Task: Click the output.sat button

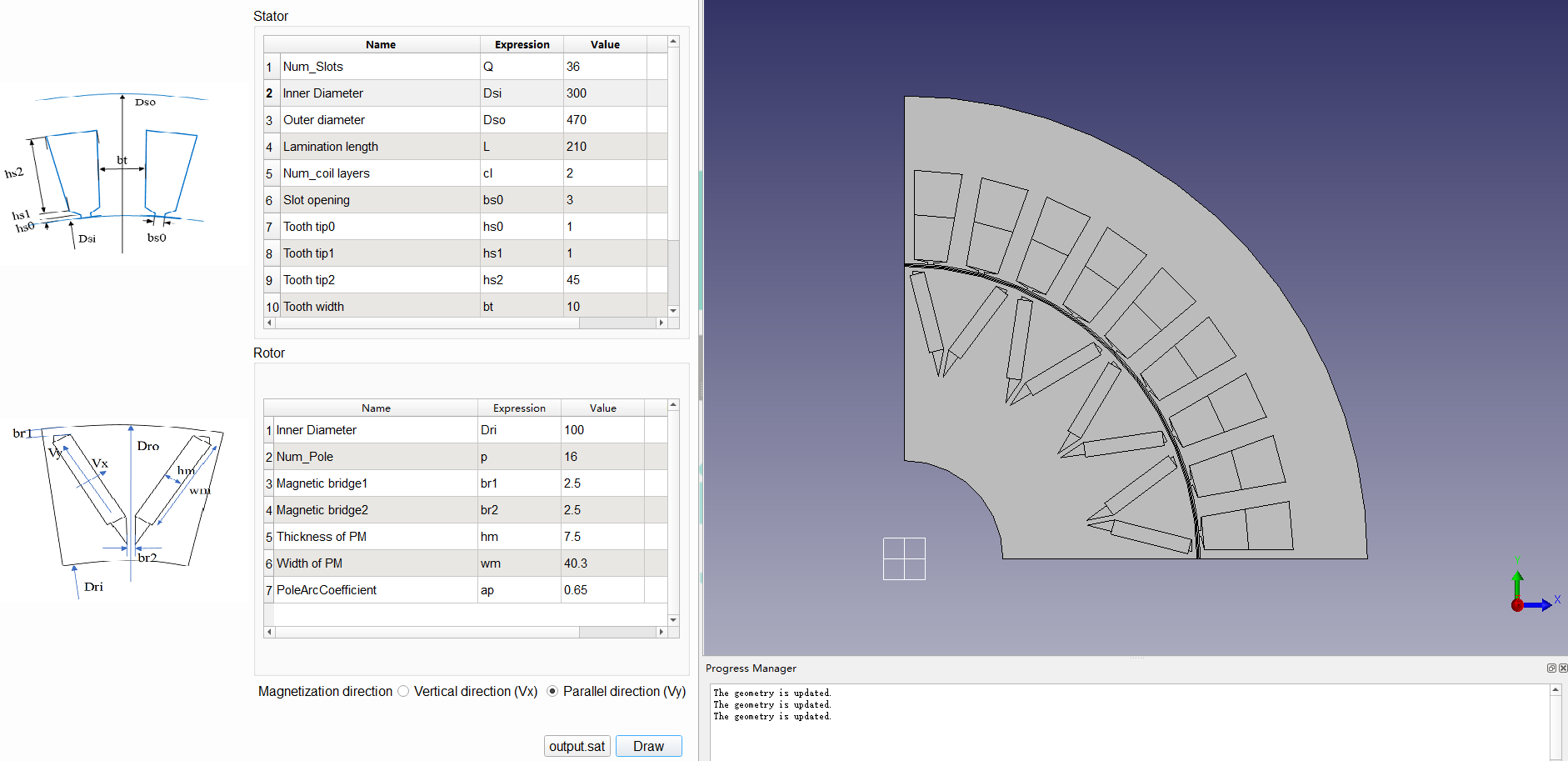Action: (x=577, y=746)
